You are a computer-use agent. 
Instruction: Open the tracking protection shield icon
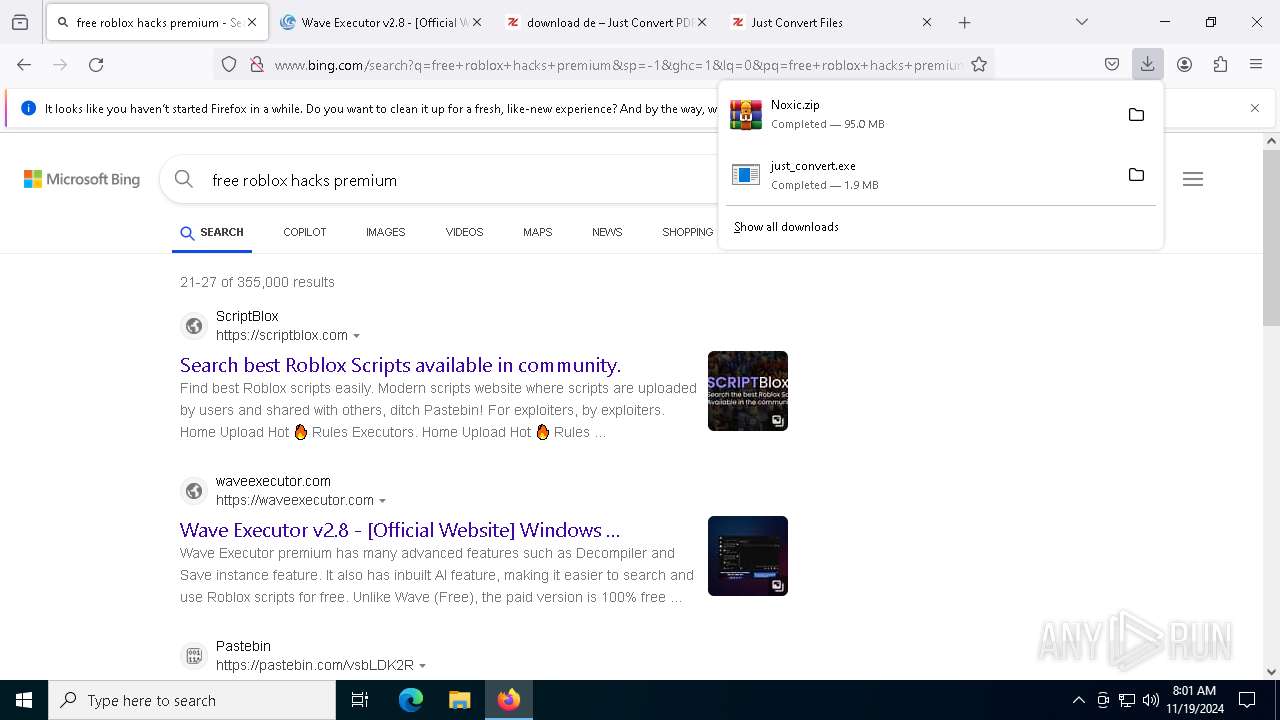tap(229, 64)
